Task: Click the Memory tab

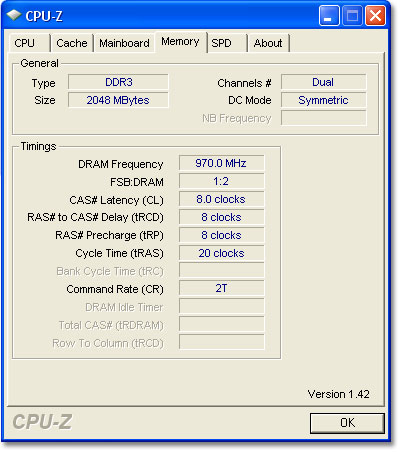Action: point(180,42)
